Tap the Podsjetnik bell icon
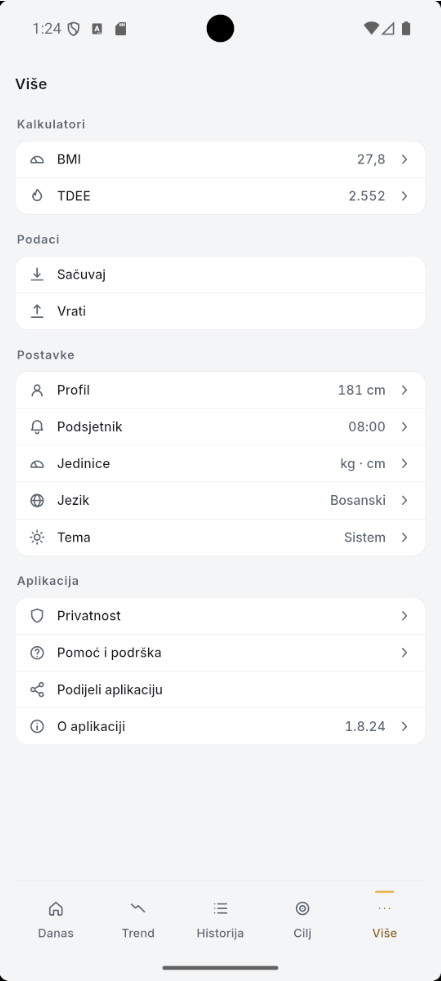Screen dimensions: 441x981 point(37,427)
